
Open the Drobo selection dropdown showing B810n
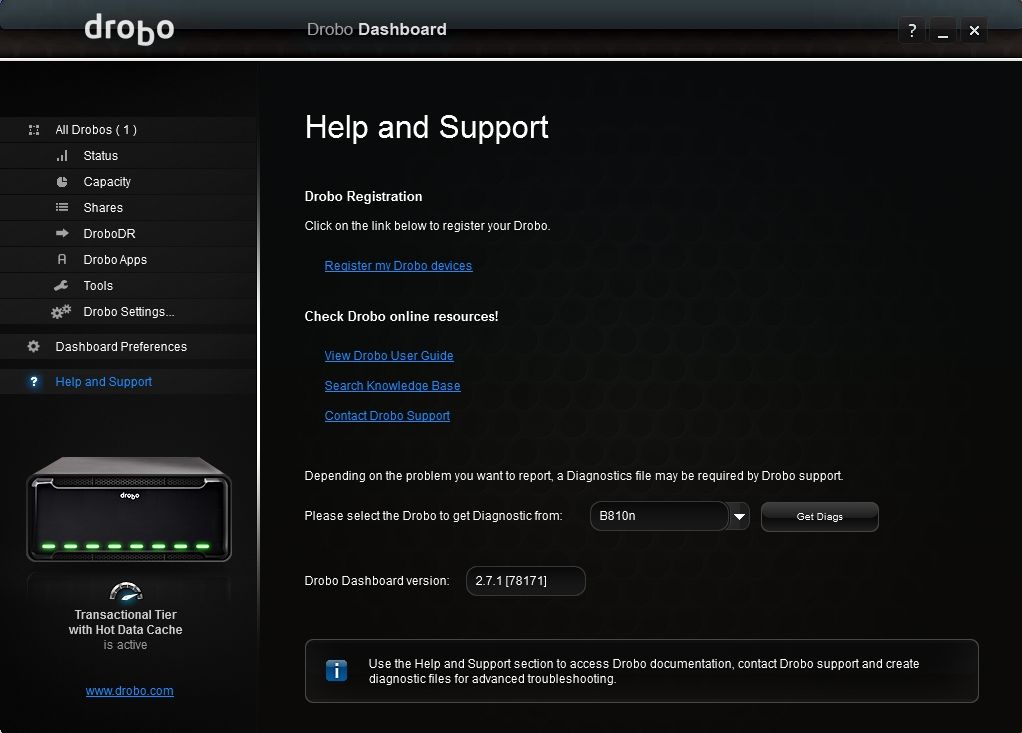pos(660,516)
